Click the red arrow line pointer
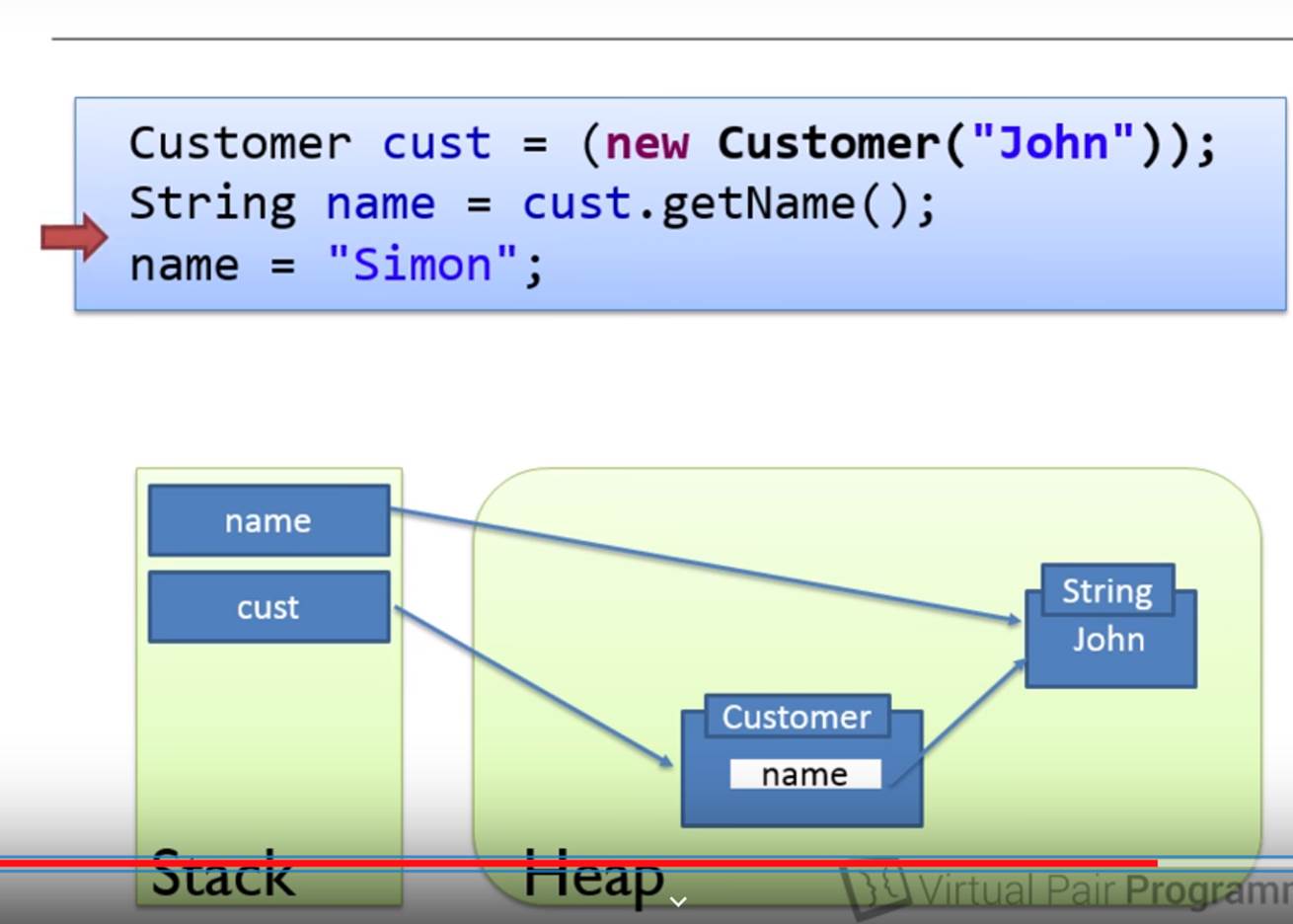The width and height of the screenshot is (1293, 924). click(74, 237)
